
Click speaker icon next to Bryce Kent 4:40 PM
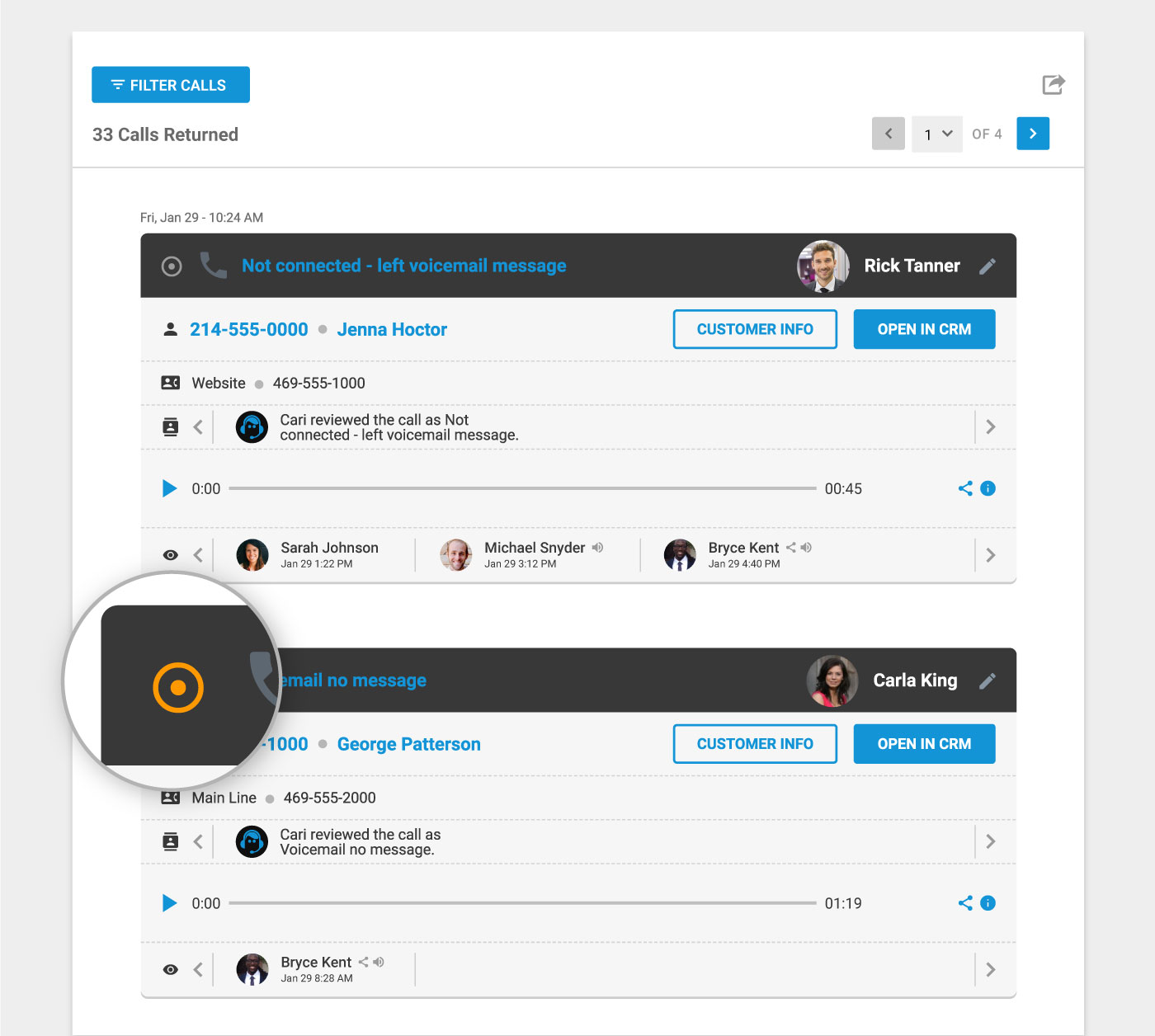click(x=806, y=547)
